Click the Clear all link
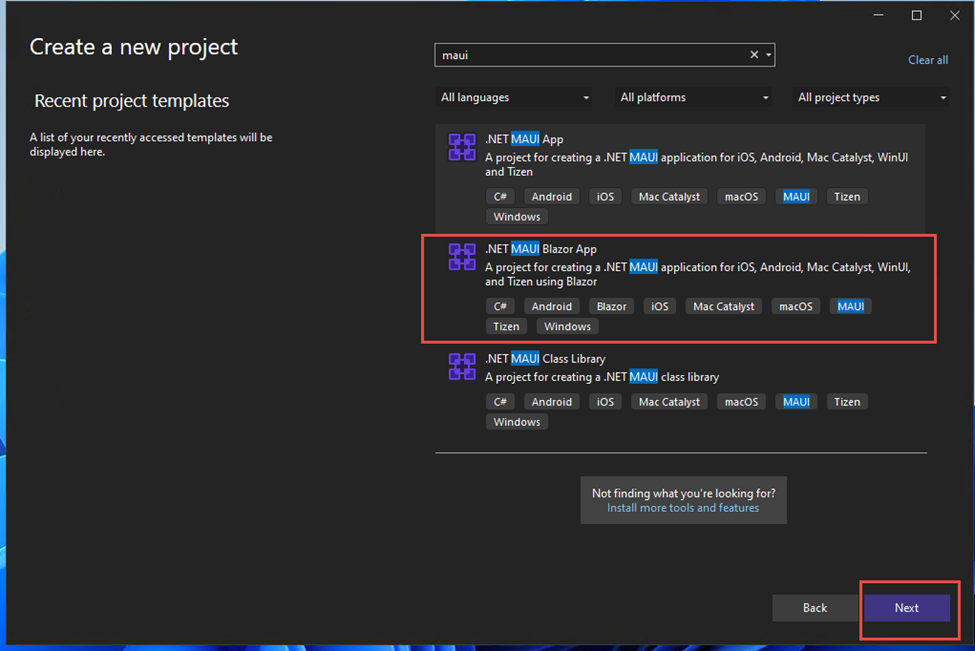The width and height of the screenshot is (975, 651). pyautogui.click(x=927, y=60)
